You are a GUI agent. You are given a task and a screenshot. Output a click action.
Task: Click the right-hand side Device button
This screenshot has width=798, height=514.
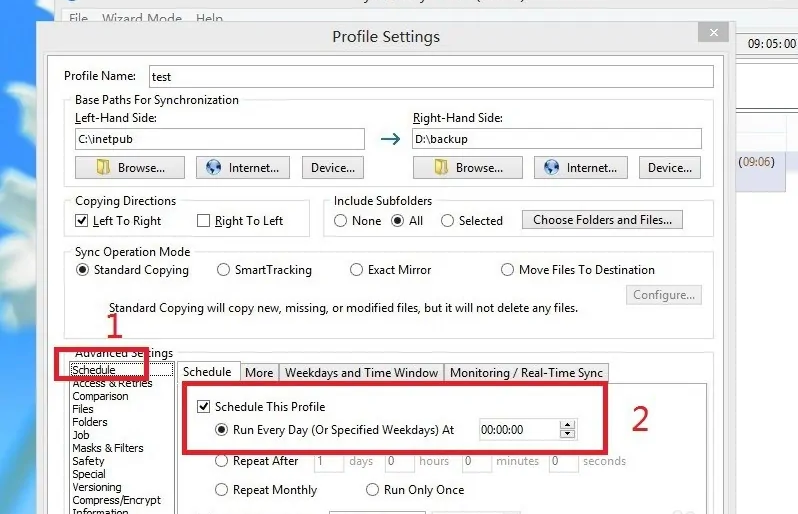(x=670, y=167)
